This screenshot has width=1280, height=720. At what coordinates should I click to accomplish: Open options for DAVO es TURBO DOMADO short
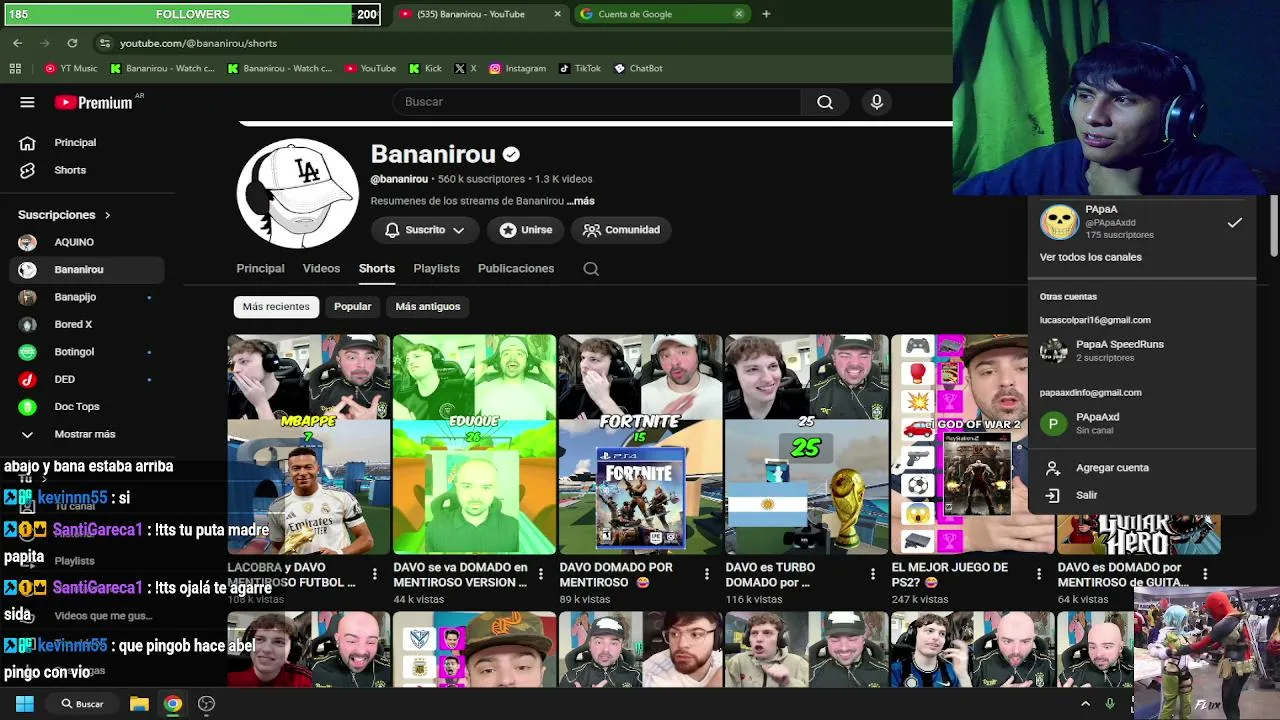tap(873, 574)
